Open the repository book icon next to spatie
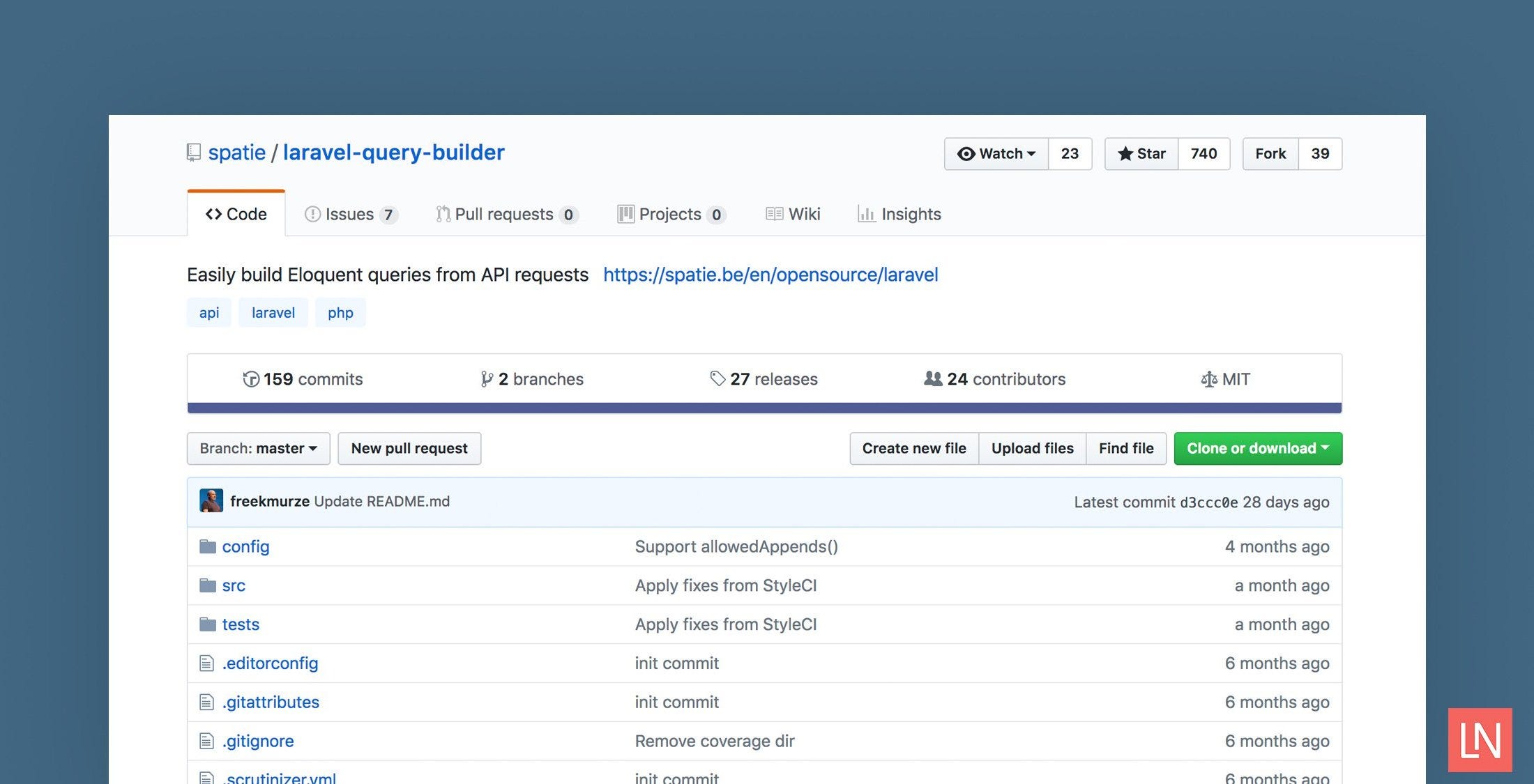This screenshot has width=1534, height=784. pyautogui.click(x=193, y=152)
